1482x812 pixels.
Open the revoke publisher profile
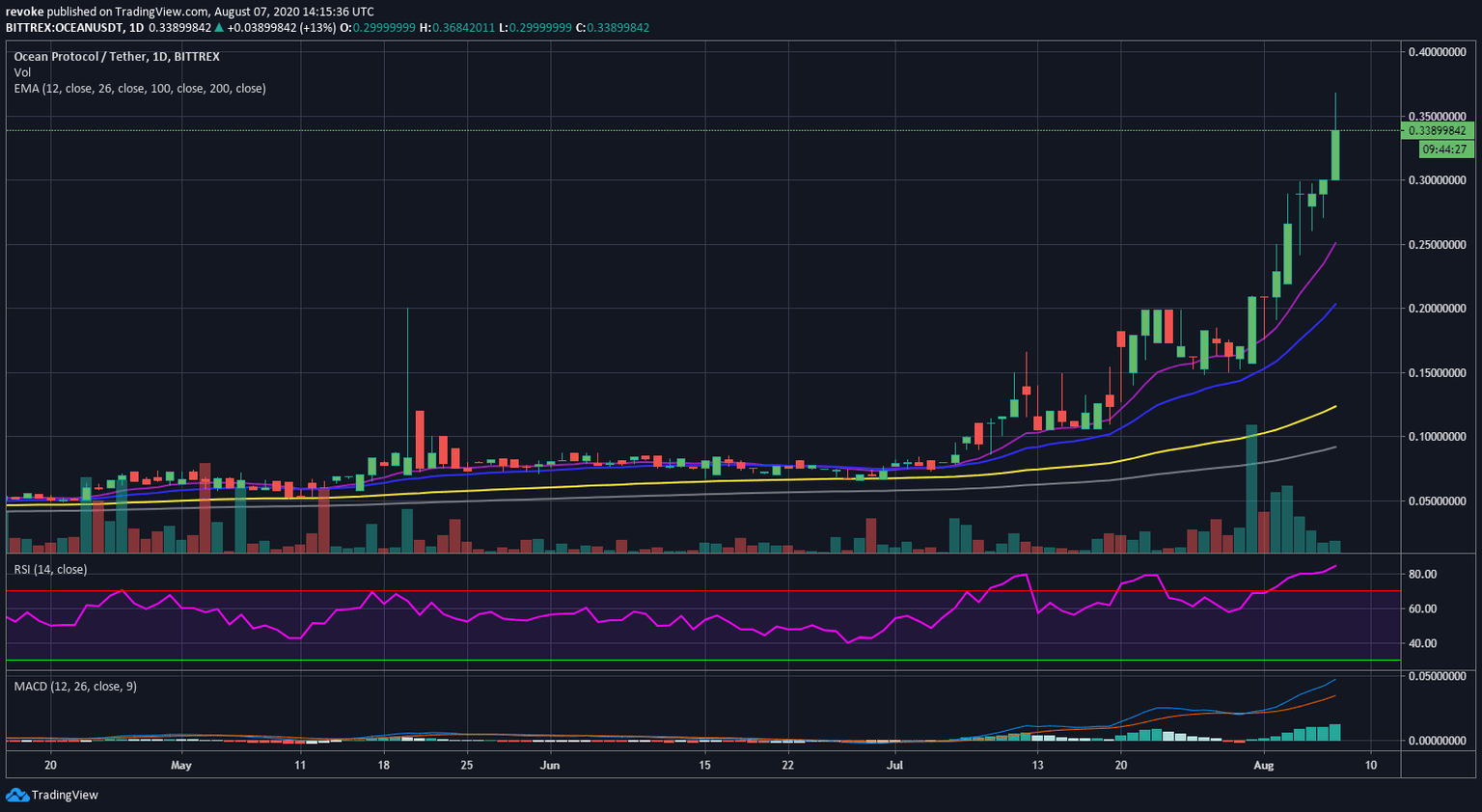[x=26, y=12]
